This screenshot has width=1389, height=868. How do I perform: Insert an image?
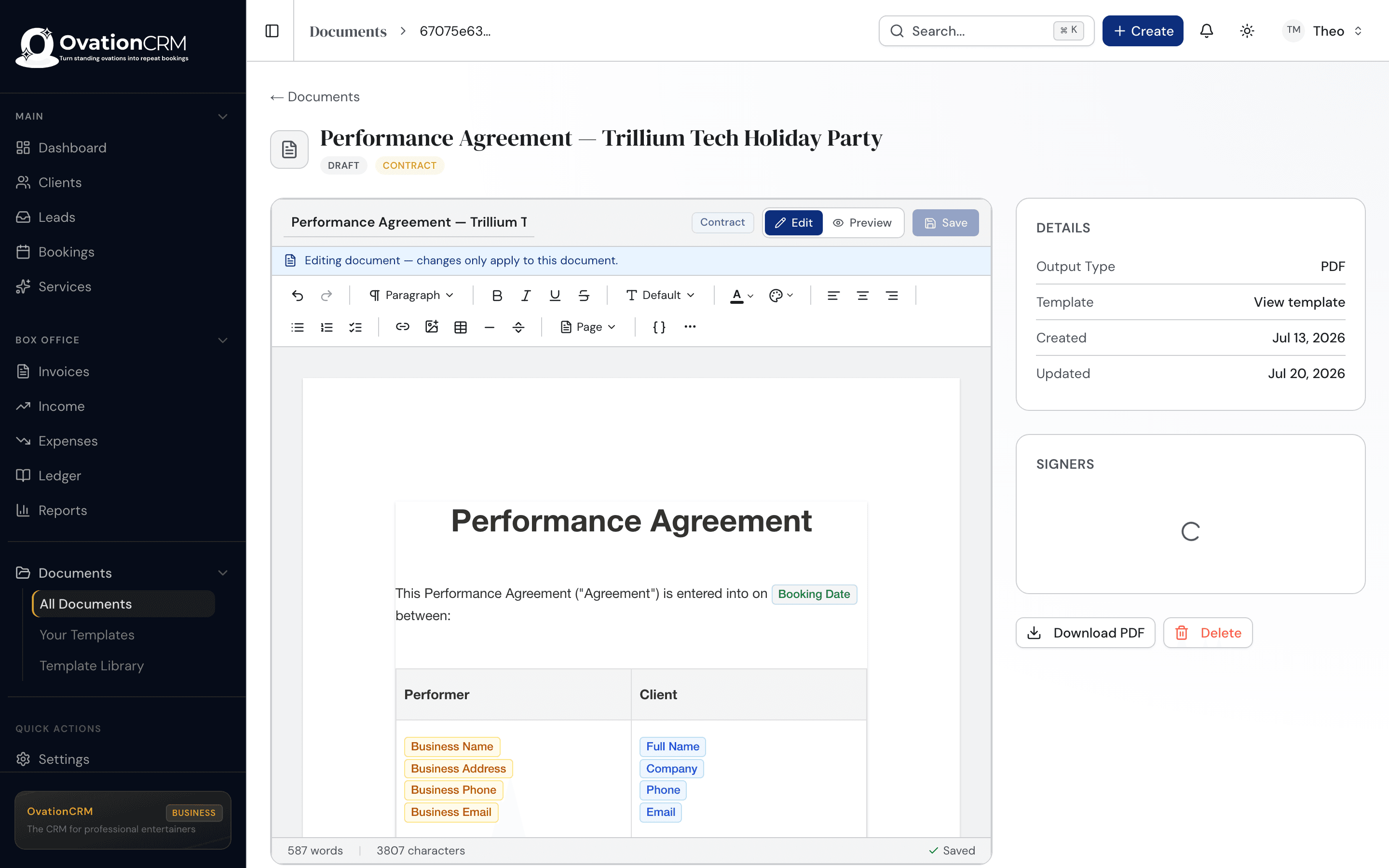pyautogui.click(x=432, y=326)
